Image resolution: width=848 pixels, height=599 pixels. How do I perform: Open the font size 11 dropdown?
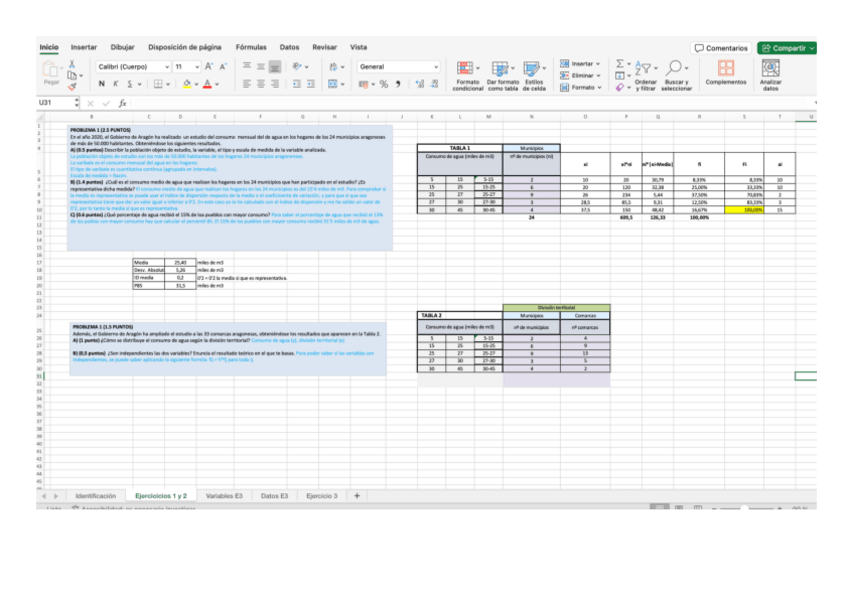(x=185, y=66)
